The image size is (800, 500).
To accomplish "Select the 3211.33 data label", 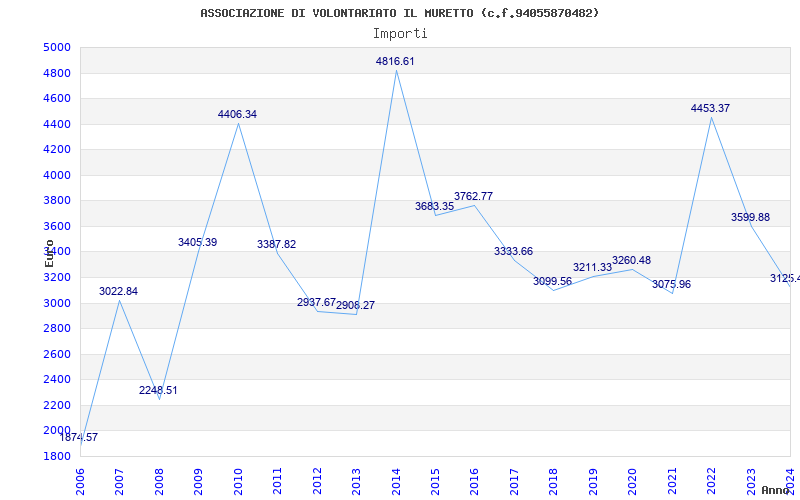I will click(x=592, y=268).
